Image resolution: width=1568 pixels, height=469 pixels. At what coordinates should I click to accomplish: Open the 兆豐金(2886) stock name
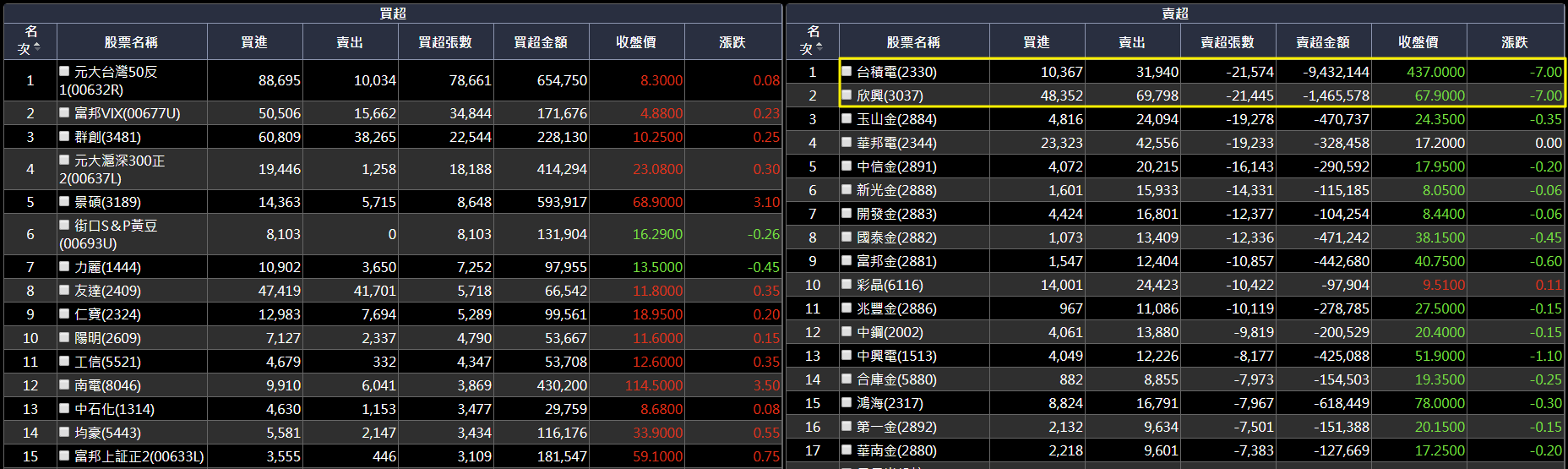pos(896,308)
